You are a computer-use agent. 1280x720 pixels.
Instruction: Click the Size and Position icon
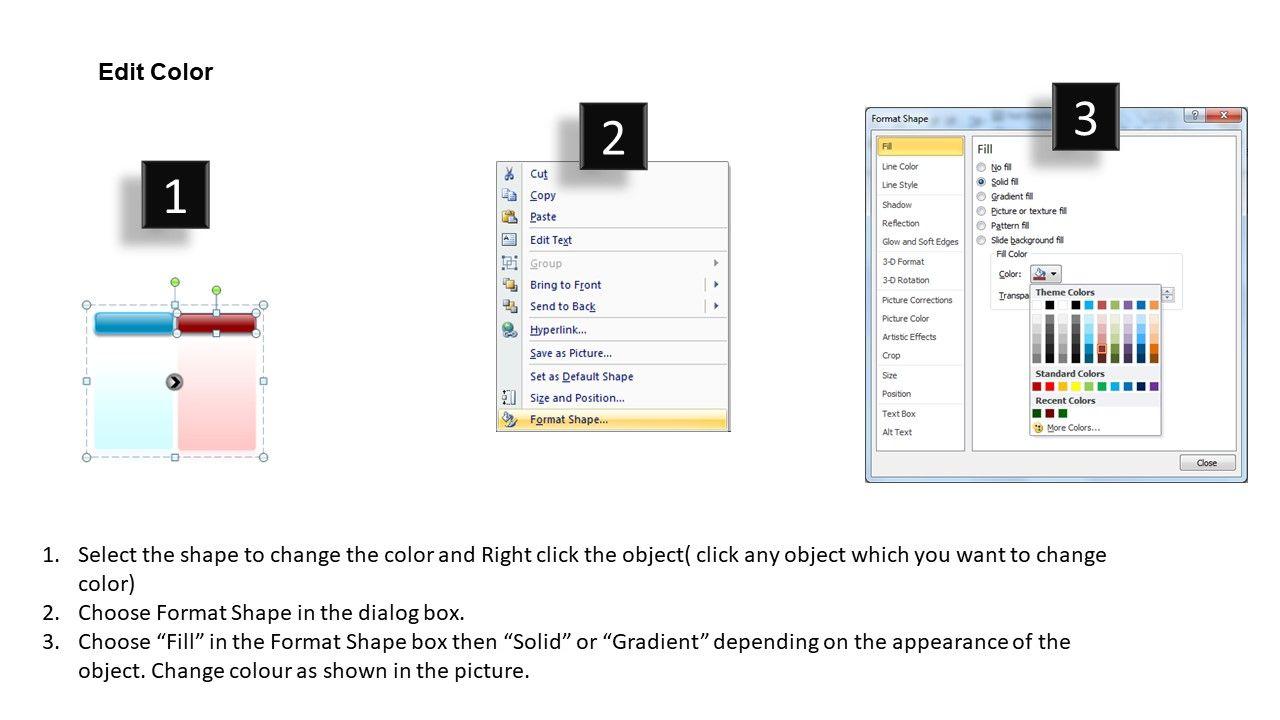click(x=510, y=398)
